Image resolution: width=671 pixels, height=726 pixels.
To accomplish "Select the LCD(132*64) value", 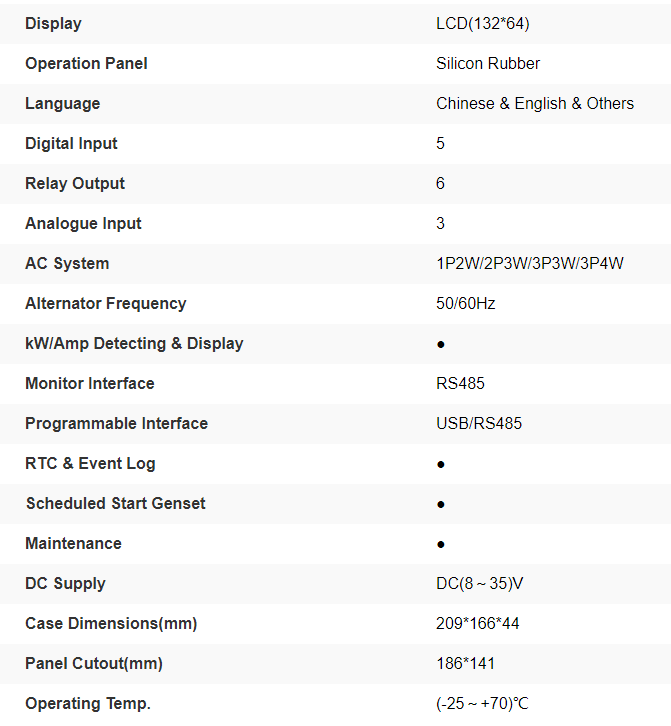I will [x=483, y=23].
